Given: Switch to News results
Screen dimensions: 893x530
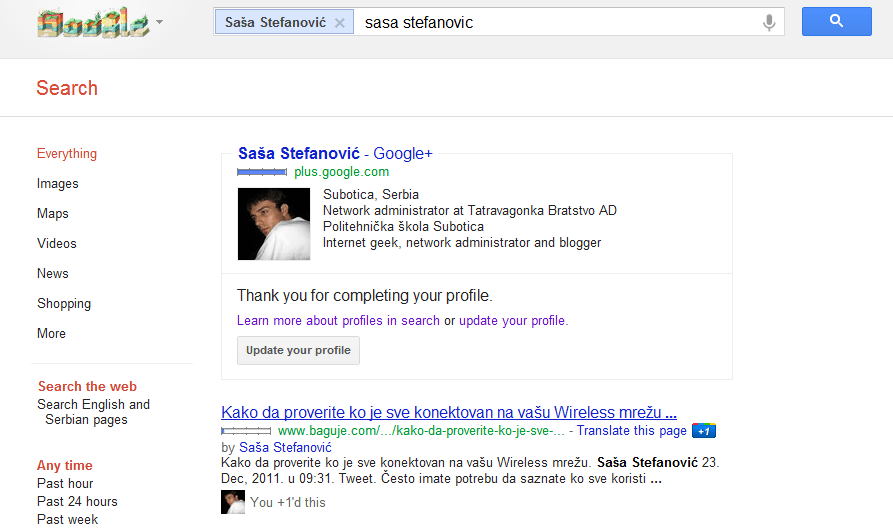Looking at the screenshot, I should click(x=52, y=273).
